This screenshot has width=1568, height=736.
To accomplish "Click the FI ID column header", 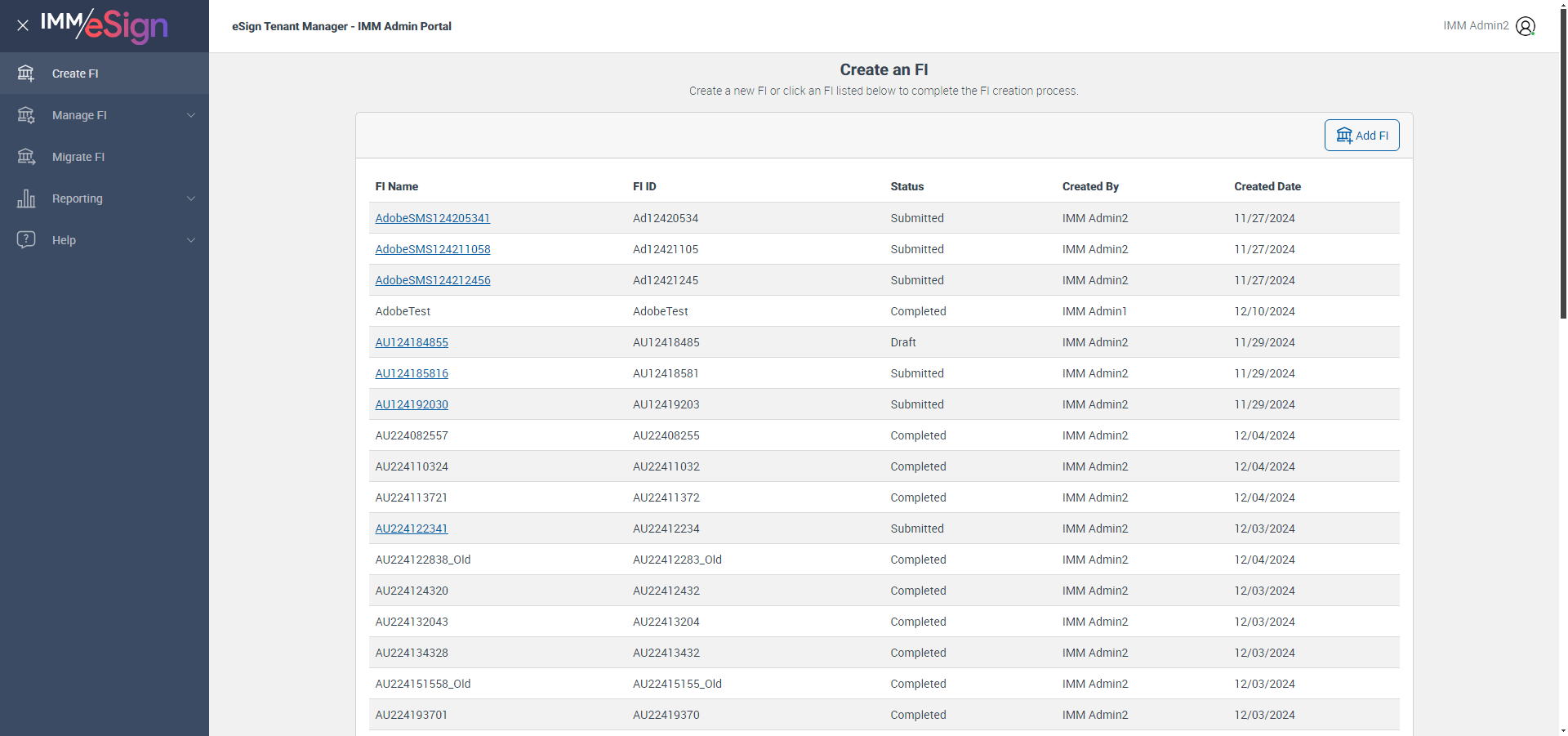I will click(x=644, y=186).
